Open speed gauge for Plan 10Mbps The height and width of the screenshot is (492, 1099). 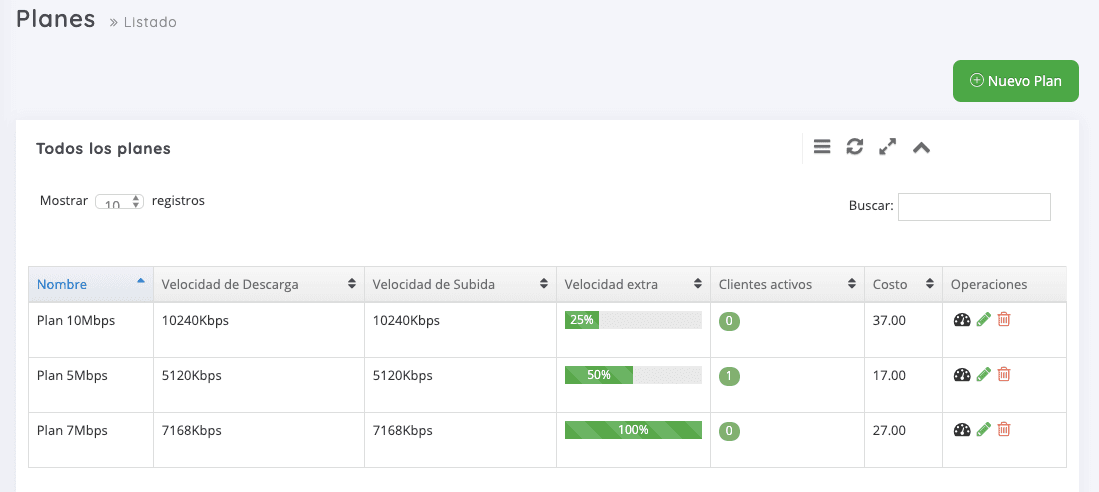pos(962,320)
